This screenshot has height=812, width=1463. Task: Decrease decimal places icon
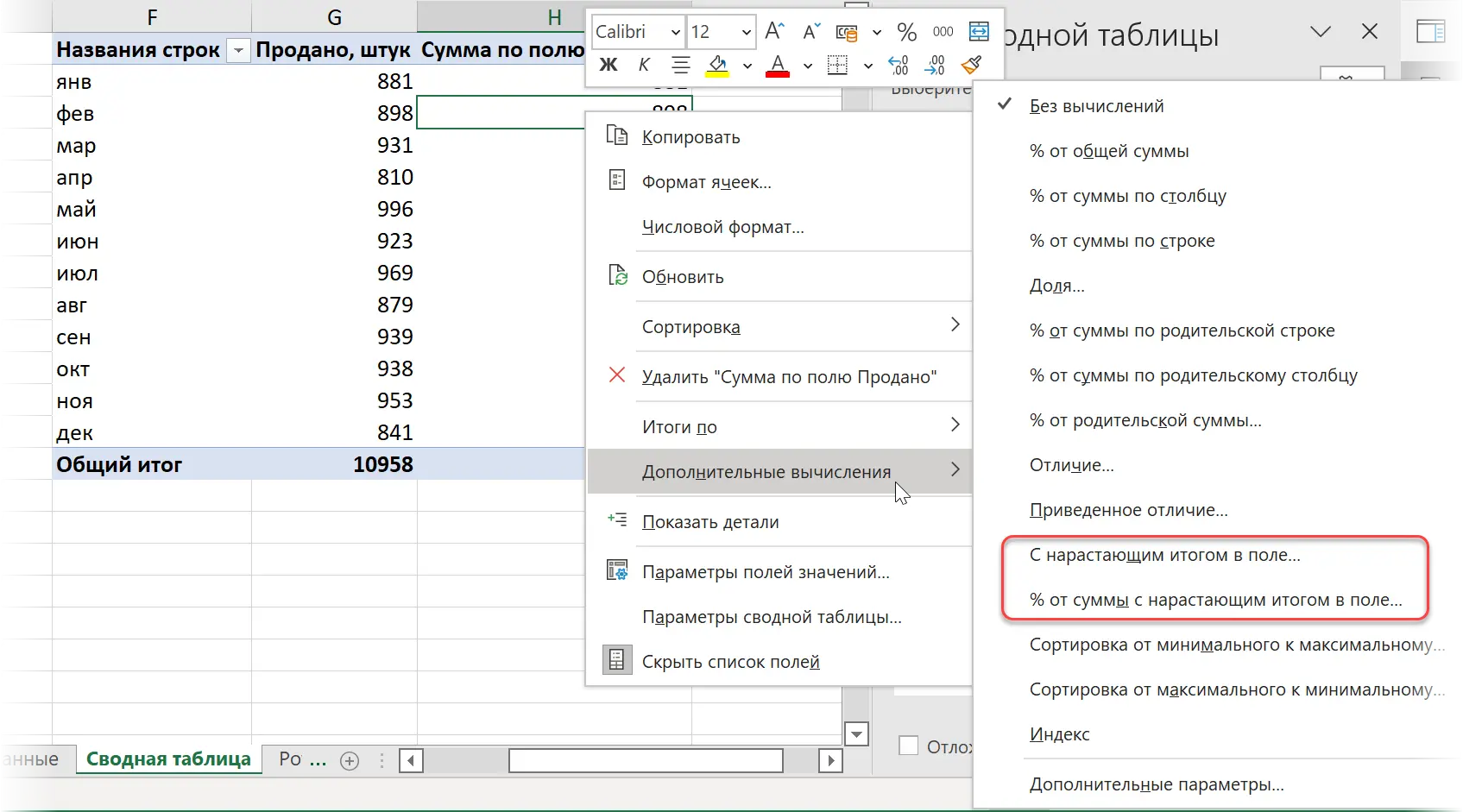point(935,65)
